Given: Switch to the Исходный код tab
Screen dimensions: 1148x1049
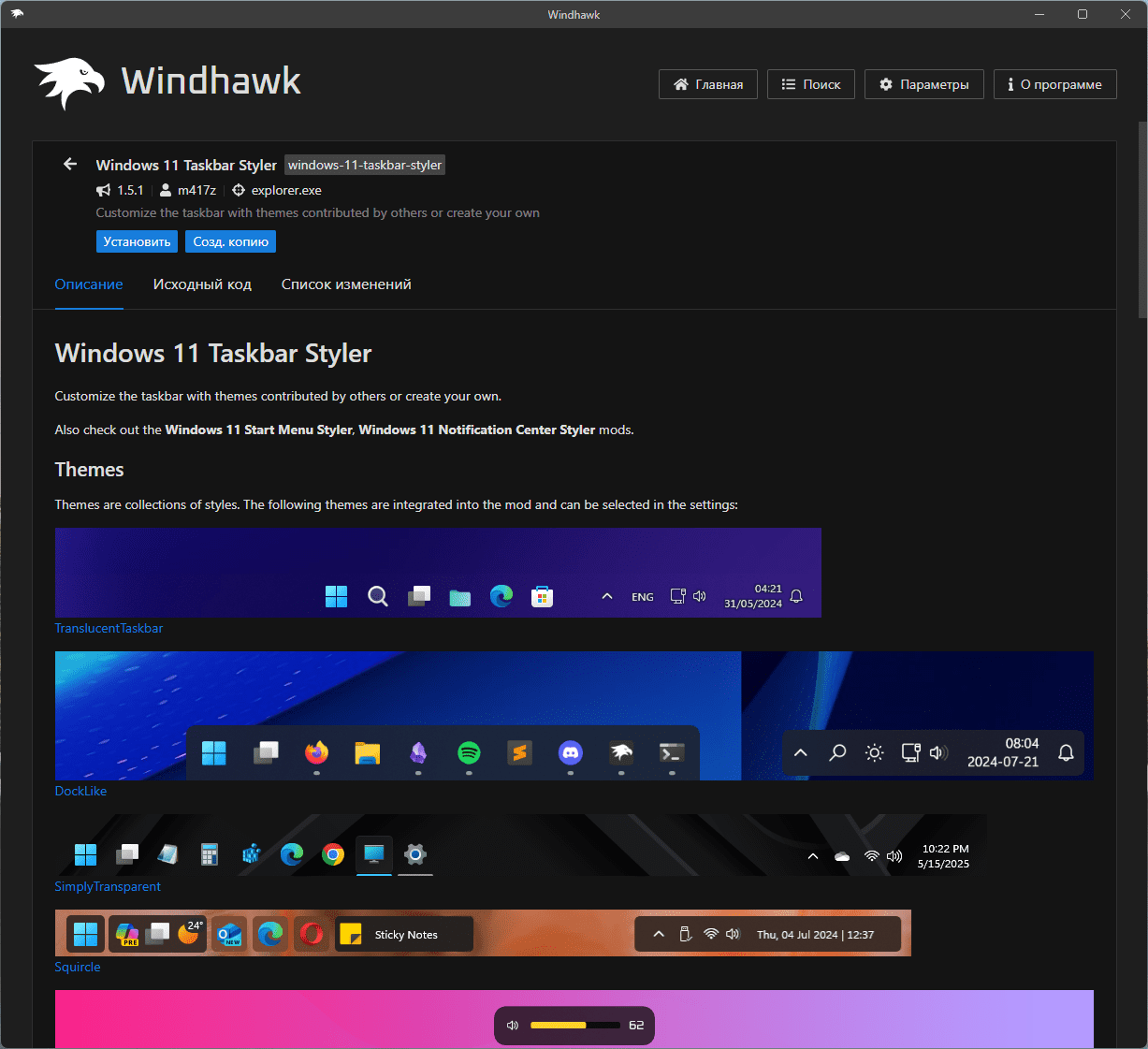Looking at the screenshot, I should (202, 284).
